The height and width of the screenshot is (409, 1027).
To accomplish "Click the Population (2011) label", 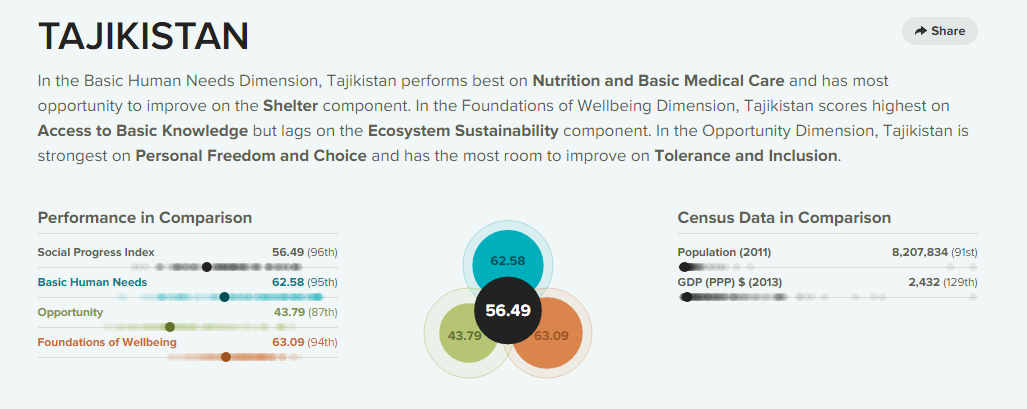I will (724, 252).
